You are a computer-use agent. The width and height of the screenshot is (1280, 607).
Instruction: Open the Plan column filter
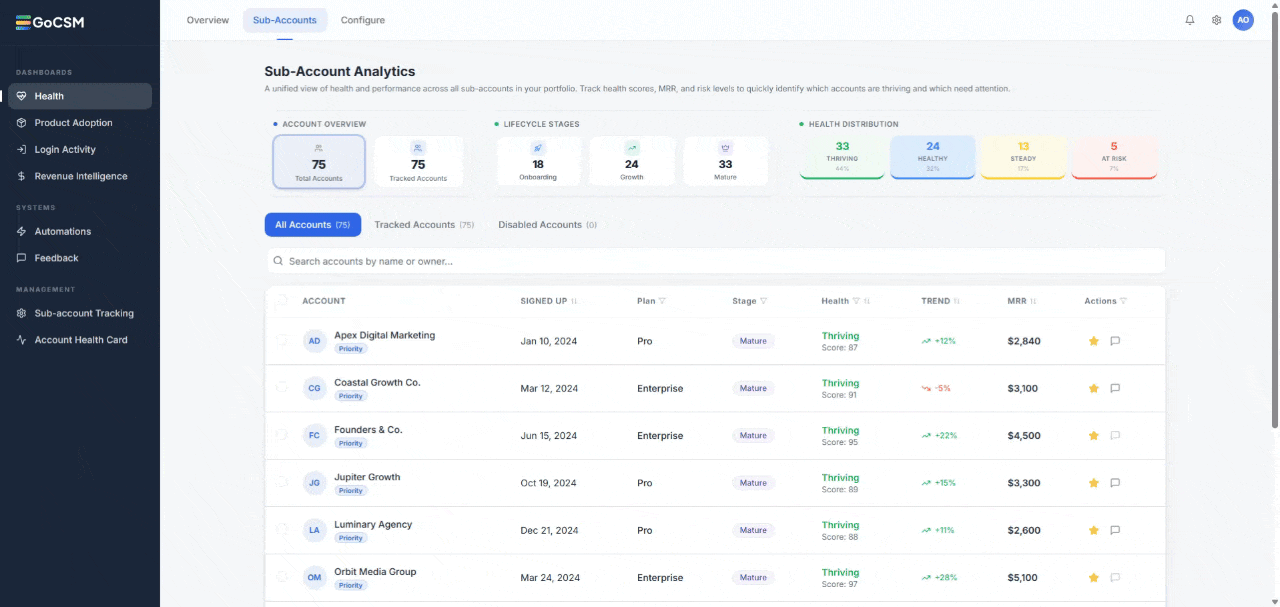(662, 301)
